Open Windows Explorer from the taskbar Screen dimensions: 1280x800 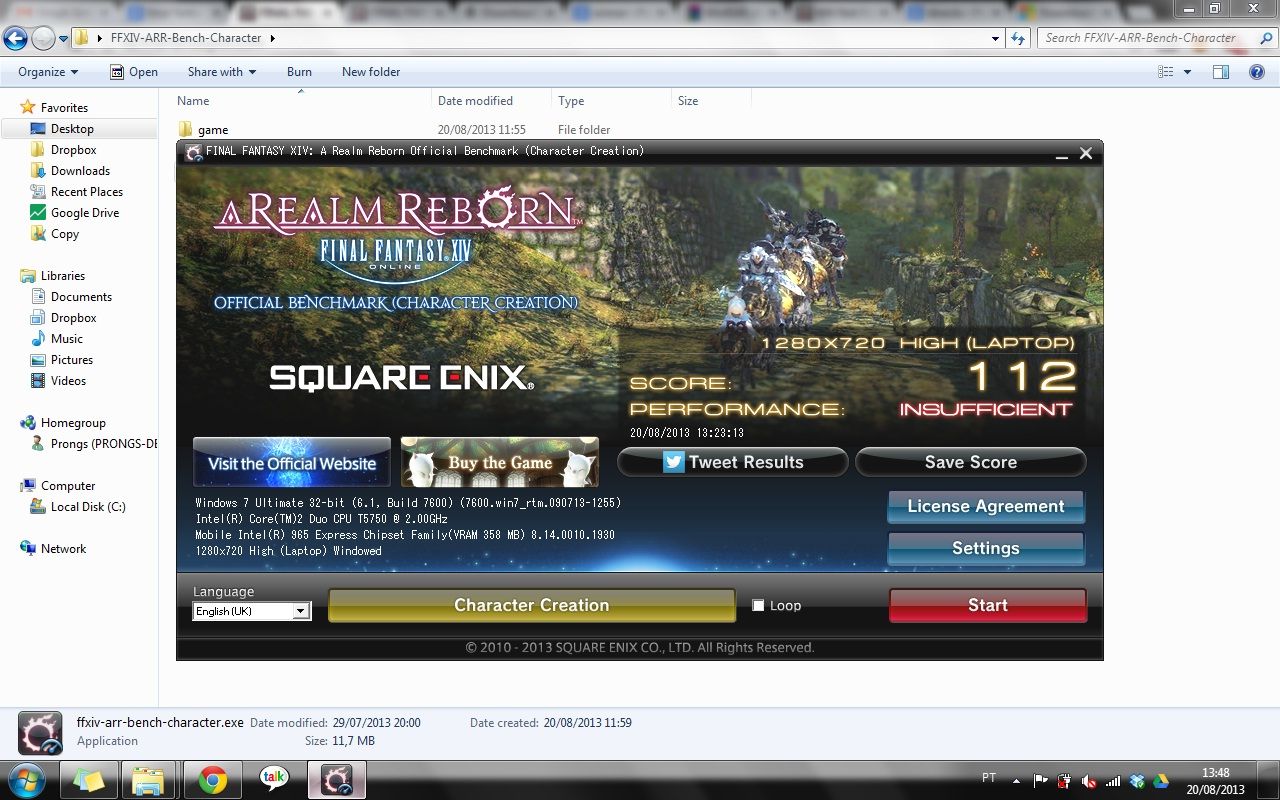(x=148, y=779)
